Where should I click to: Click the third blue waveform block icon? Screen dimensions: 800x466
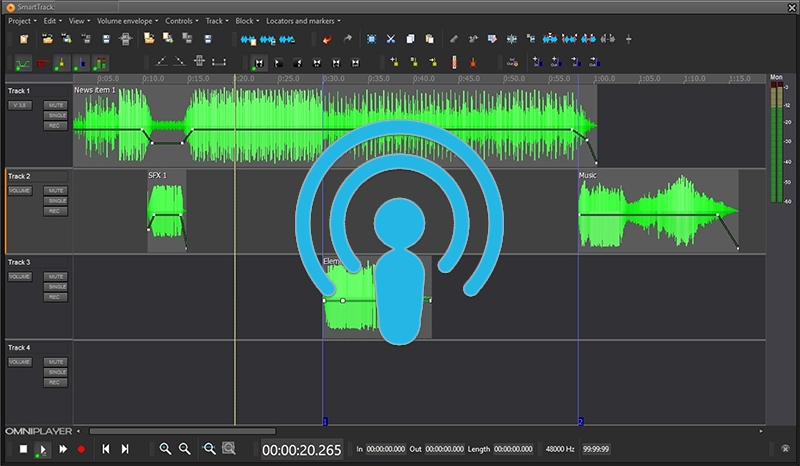point(287,39)
